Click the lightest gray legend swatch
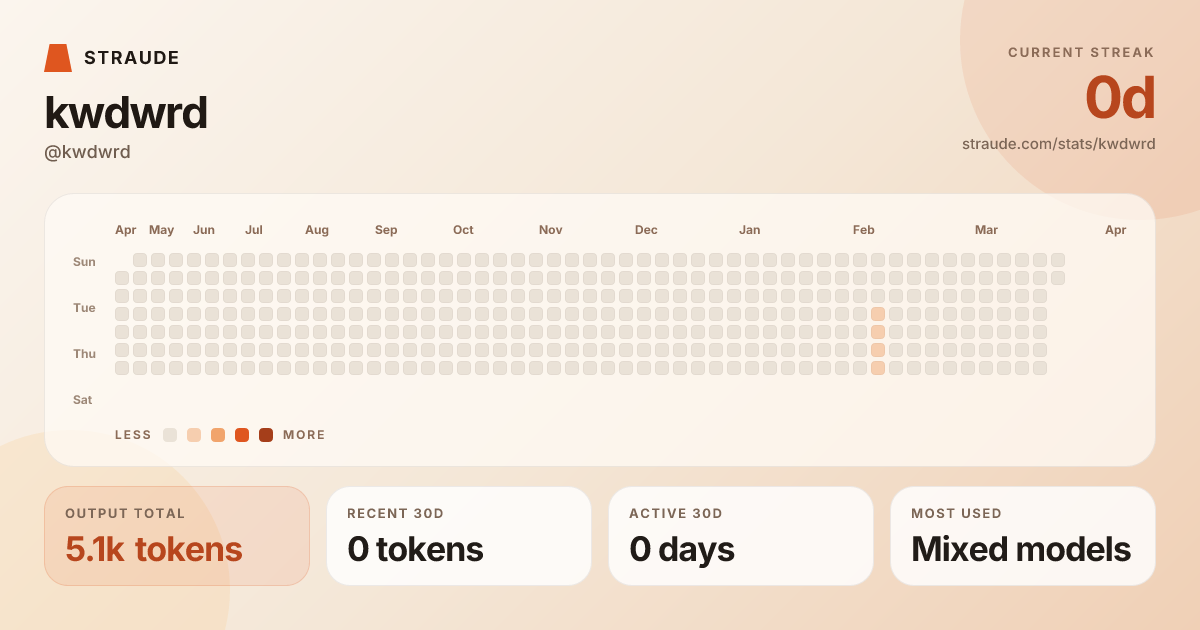Viewport: 1200px width, 630px height. [x=170, y=435]
